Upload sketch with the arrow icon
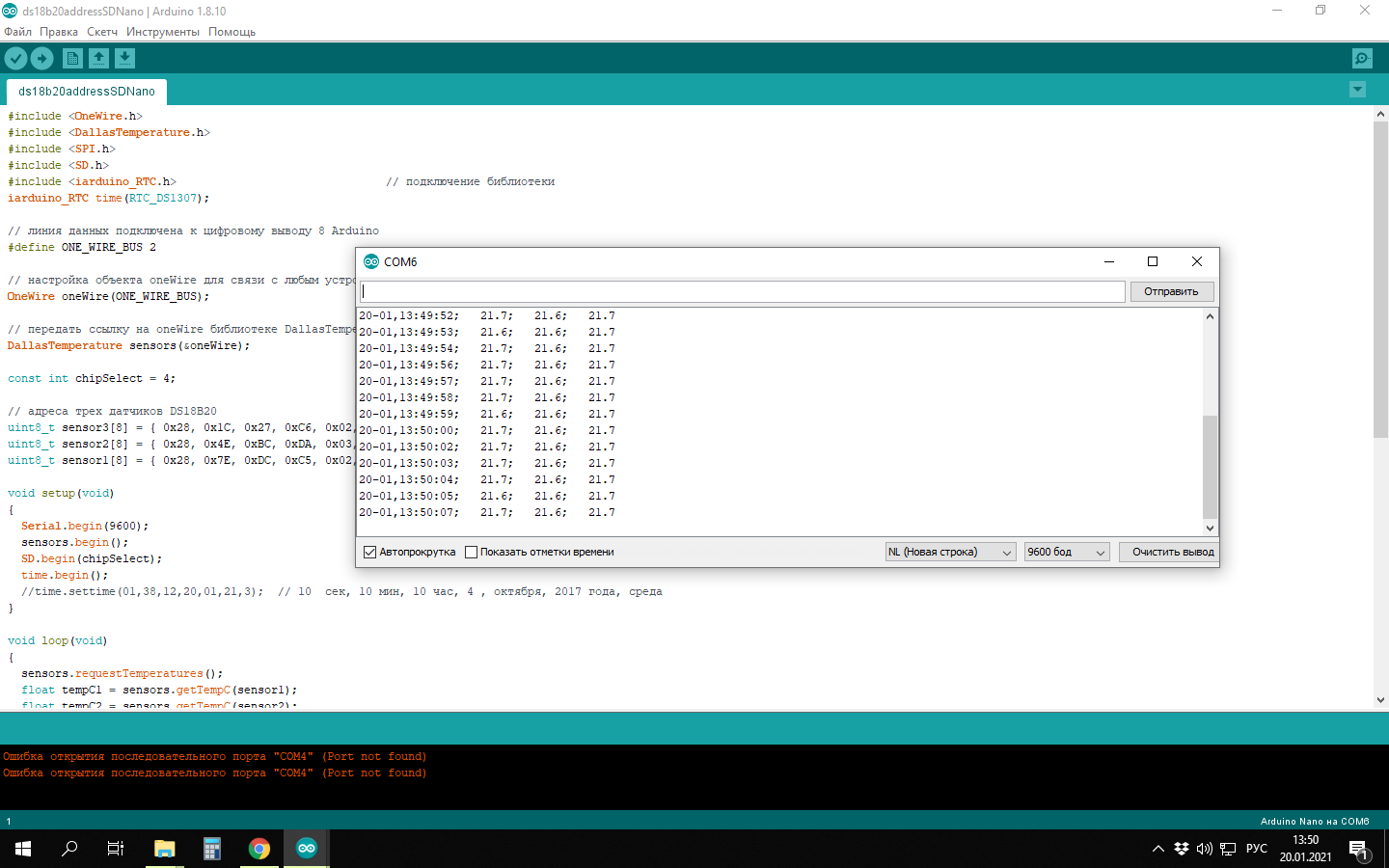1389x868 pixels. coord(41,59)
